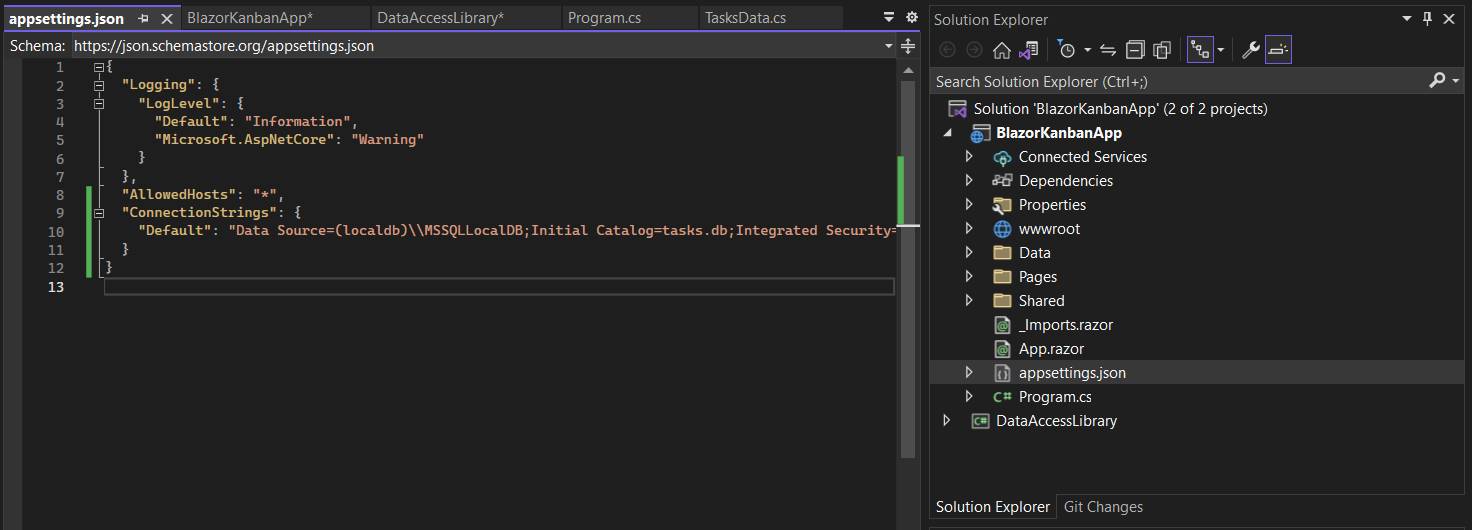
Task: Open the Schema URL dropdown
Action: [x=888, y=46]
